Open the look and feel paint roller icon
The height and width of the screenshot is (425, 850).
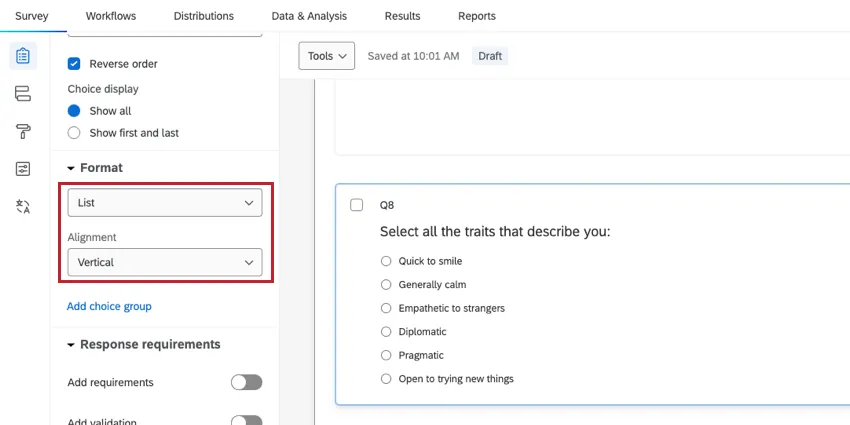[x=23, y=131]
